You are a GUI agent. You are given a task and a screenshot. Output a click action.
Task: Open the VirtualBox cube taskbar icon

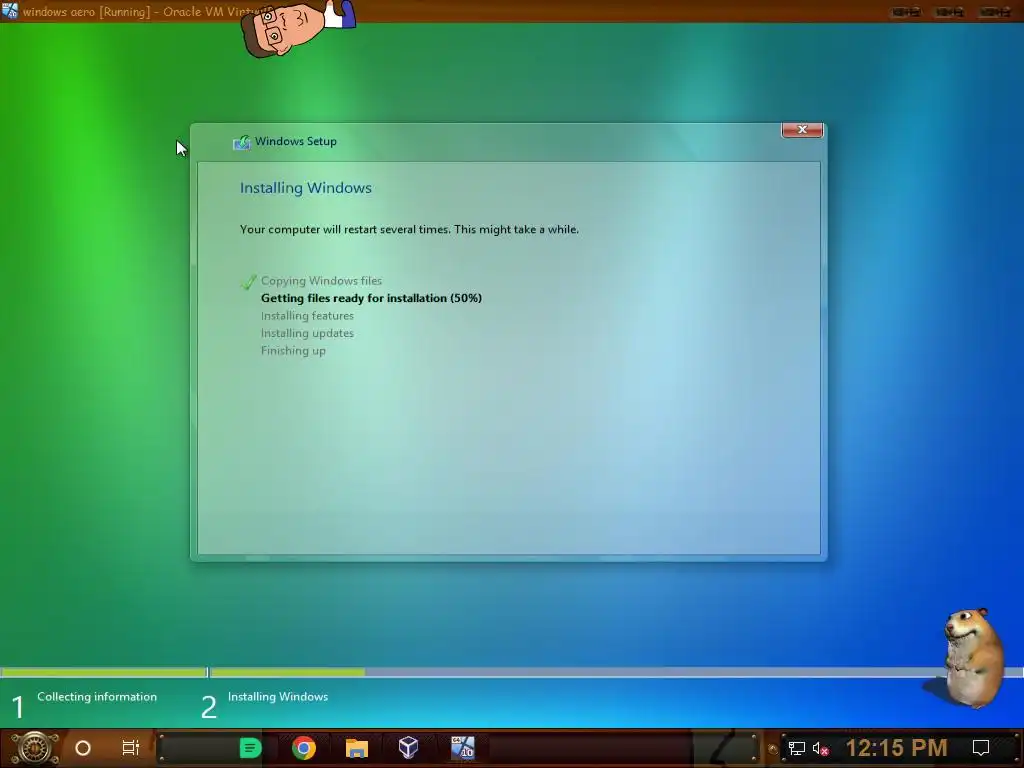[408, 748]
